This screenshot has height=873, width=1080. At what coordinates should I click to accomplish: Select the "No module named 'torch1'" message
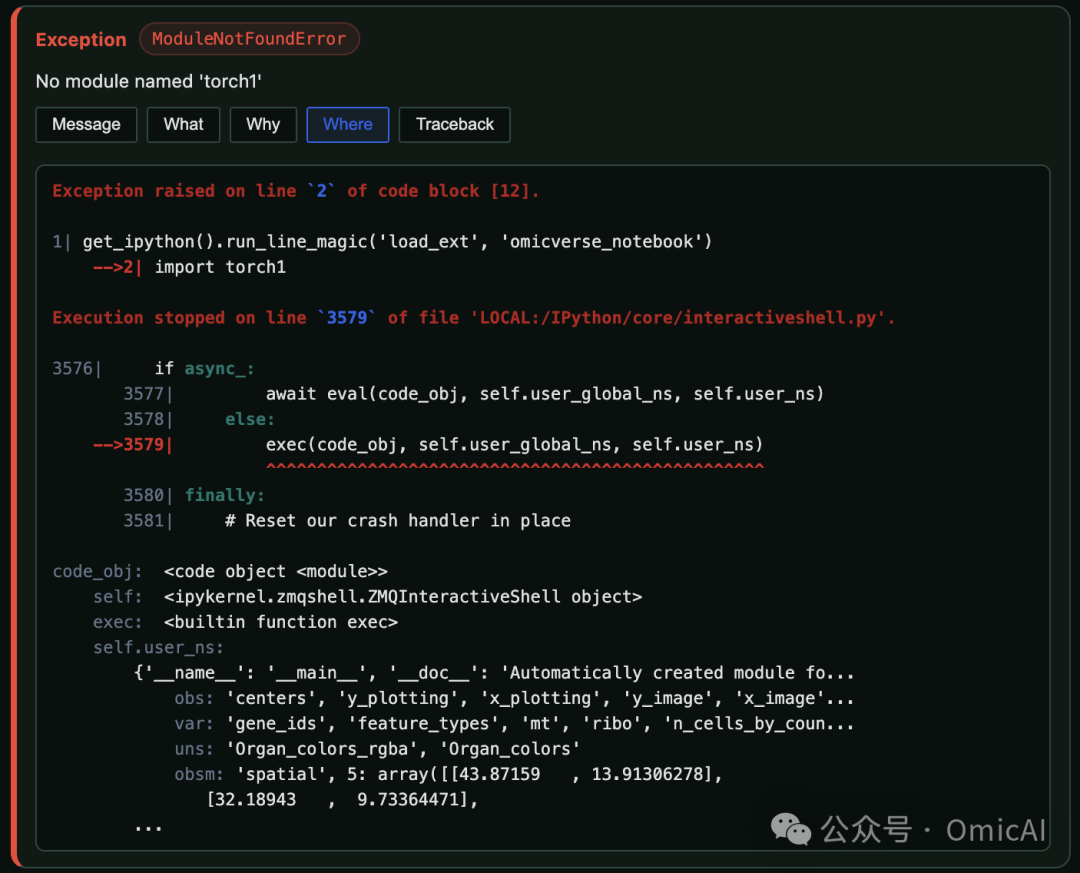[149, 81]
